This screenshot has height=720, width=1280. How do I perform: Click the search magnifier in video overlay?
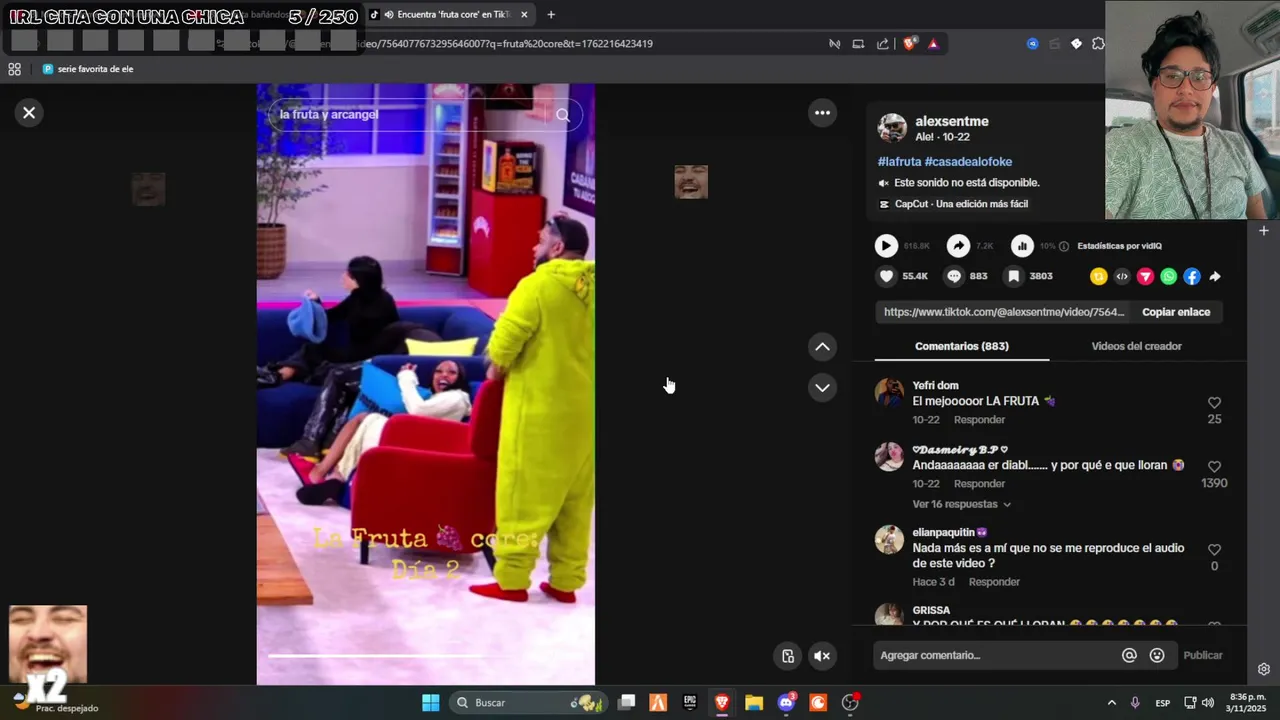click(563, 115)
